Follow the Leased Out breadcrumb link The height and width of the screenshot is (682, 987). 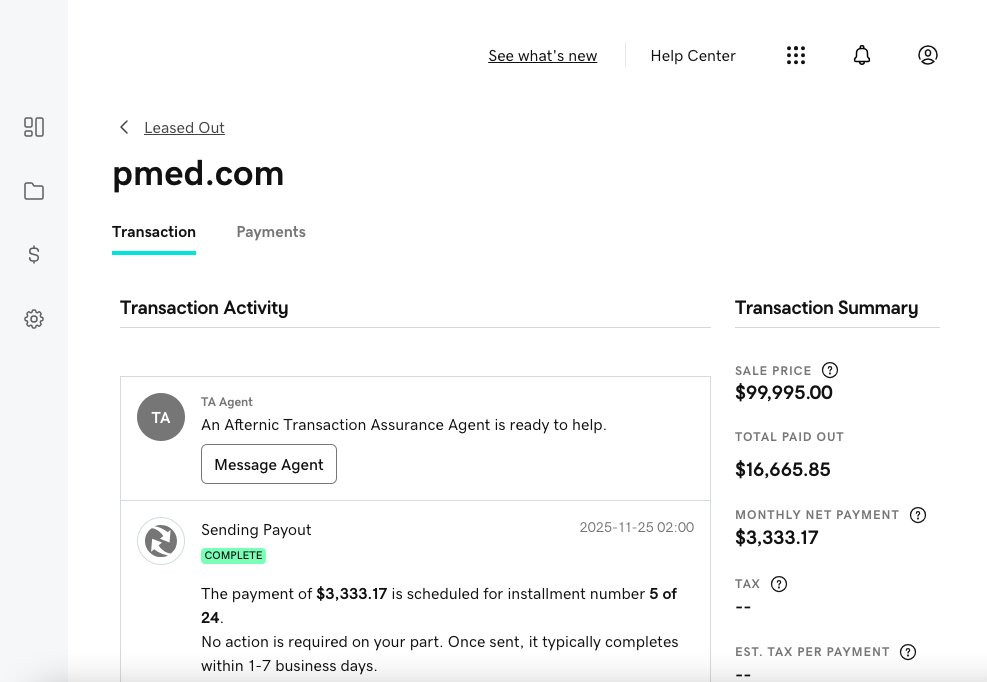point(184,128)
